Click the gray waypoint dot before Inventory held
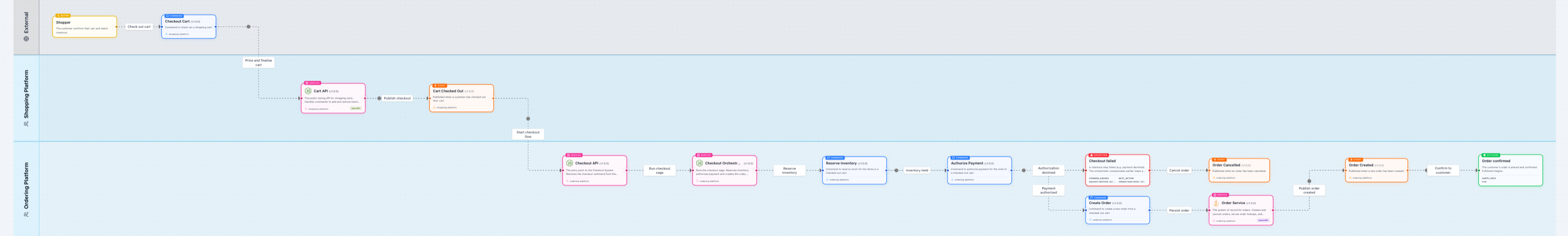Image resolution: width=1568 pixels, height=236 pixels. click(896, 170)
